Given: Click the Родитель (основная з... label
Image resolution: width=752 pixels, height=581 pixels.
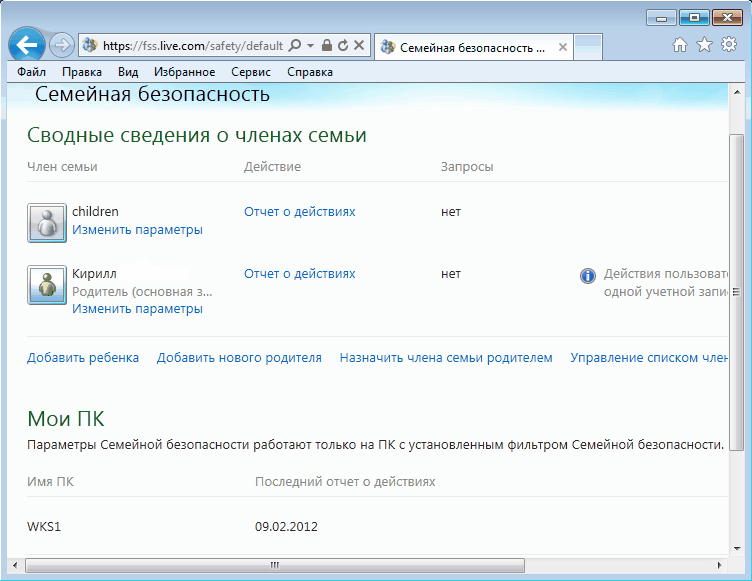Looking at the screenshot, I should pos(142,292).
